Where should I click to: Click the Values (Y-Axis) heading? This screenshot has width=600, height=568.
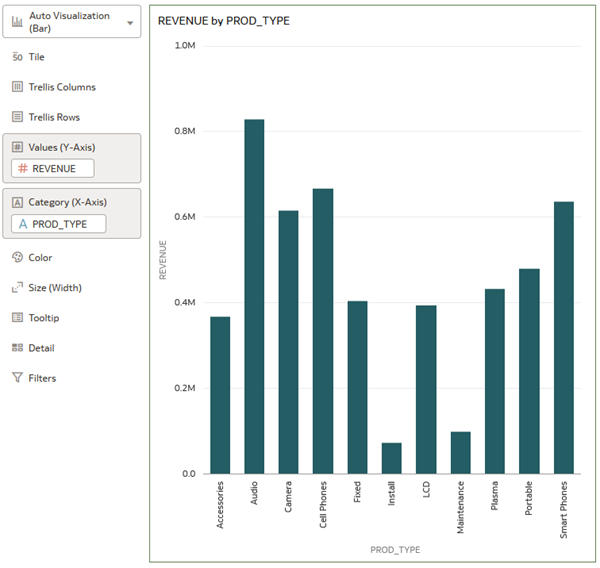point(62,147)
